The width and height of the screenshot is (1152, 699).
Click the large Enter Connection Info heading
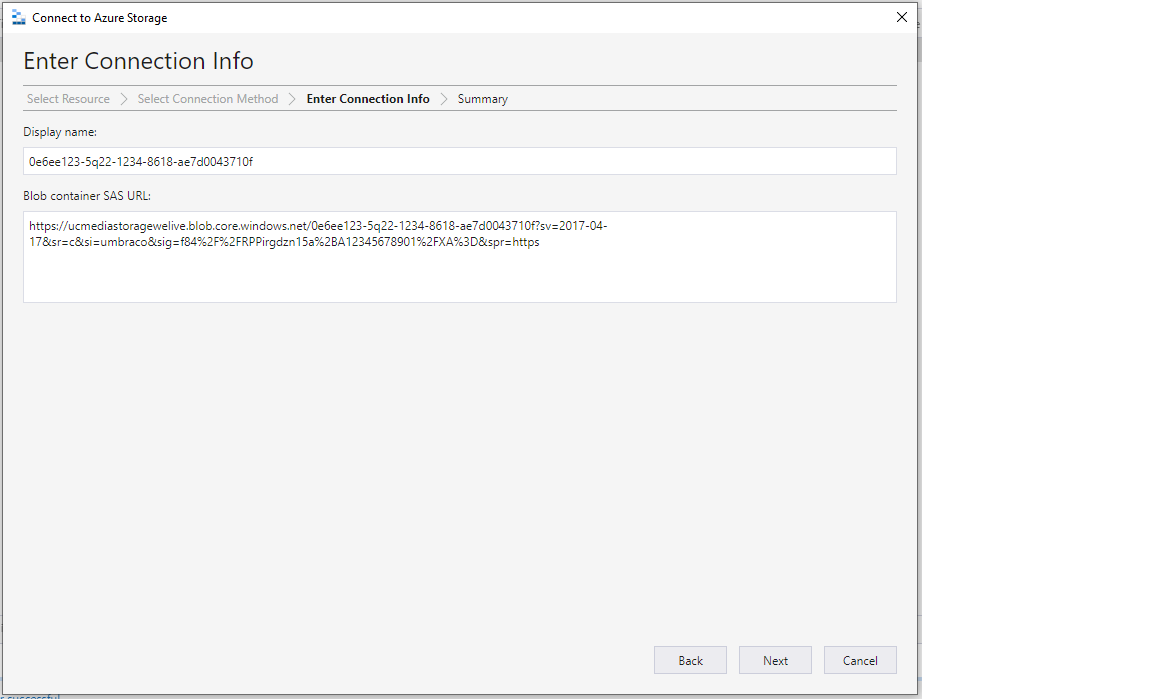pyautogui.click(x=138, y=61)
